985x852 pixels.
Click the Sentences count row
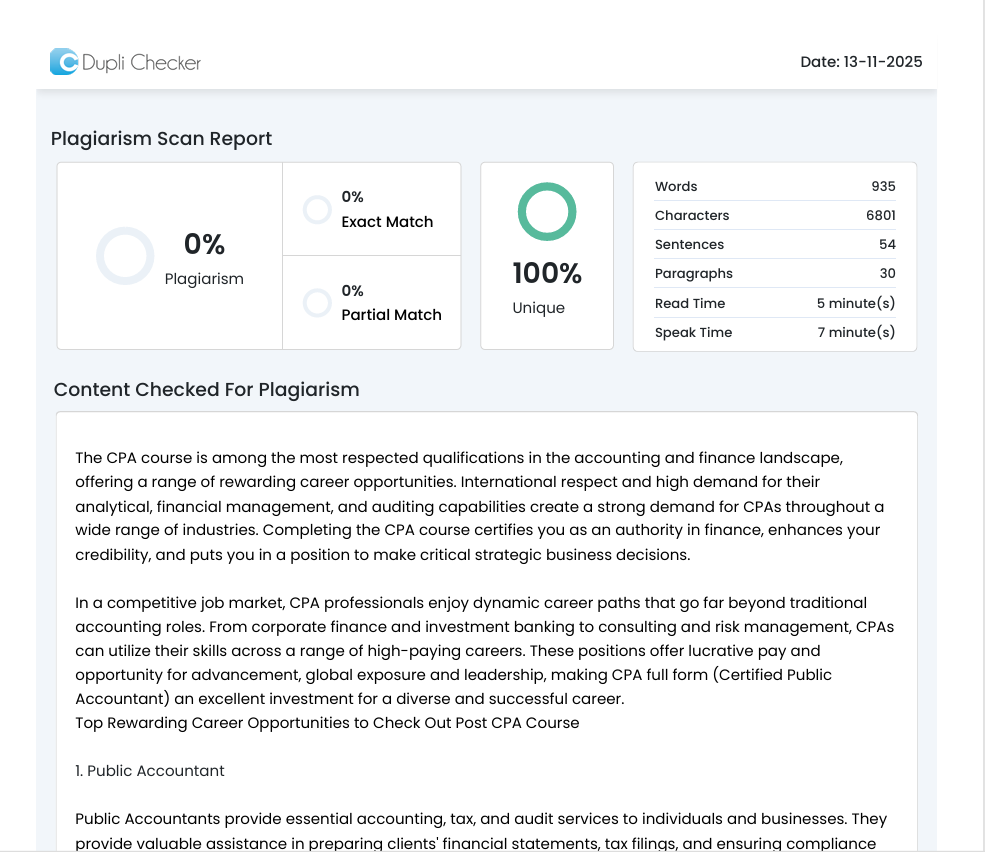(774, 245)
